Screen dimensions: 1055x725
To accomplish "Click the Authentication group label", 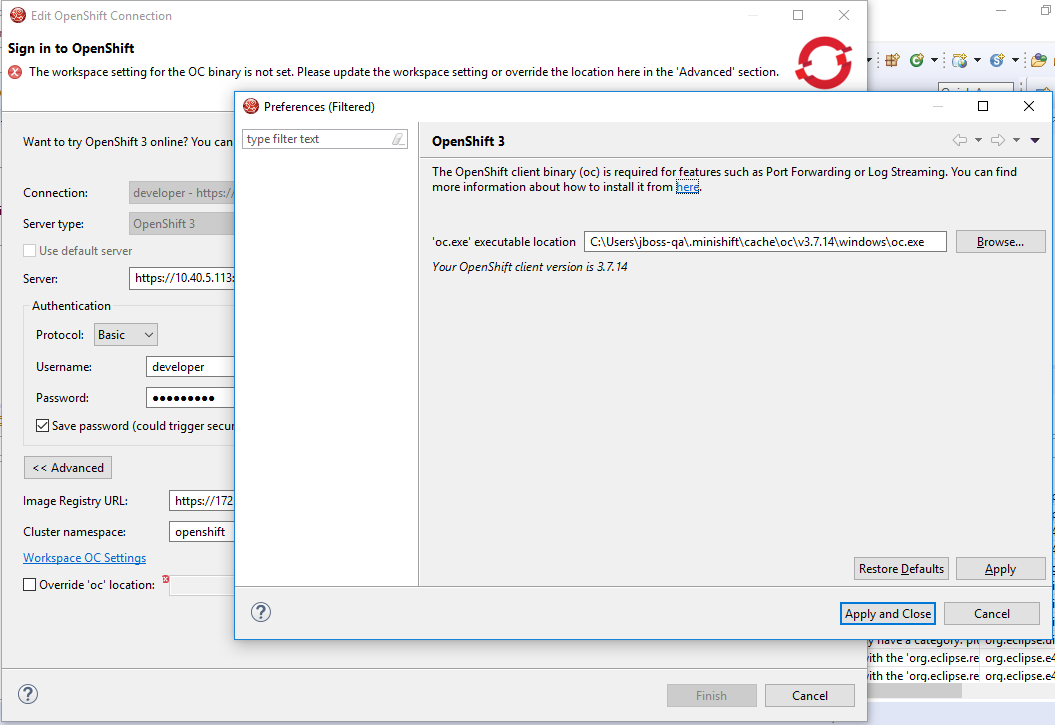I will 71,305.
